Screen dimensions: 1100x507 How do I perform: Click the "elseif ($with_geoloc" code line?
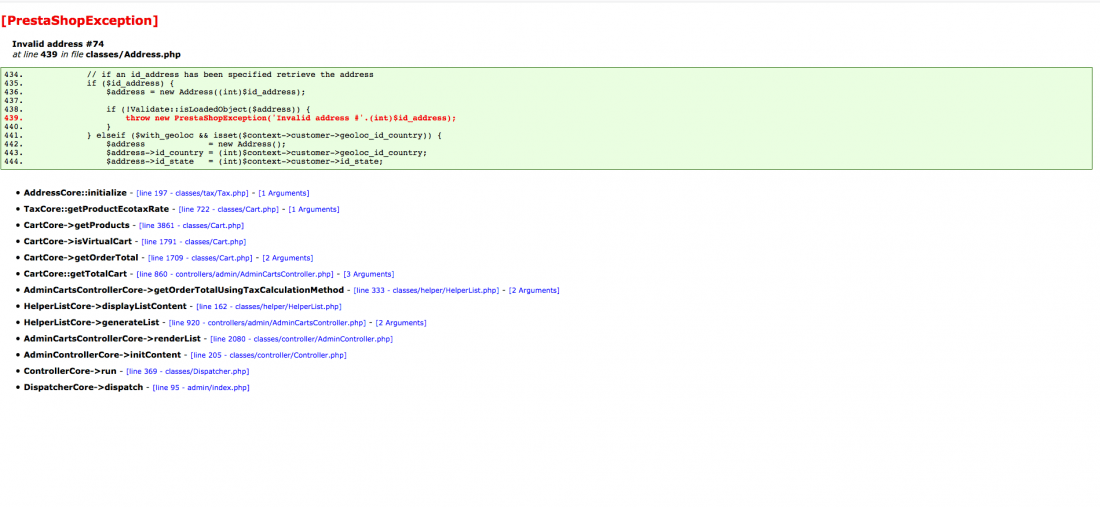(264, 135)
